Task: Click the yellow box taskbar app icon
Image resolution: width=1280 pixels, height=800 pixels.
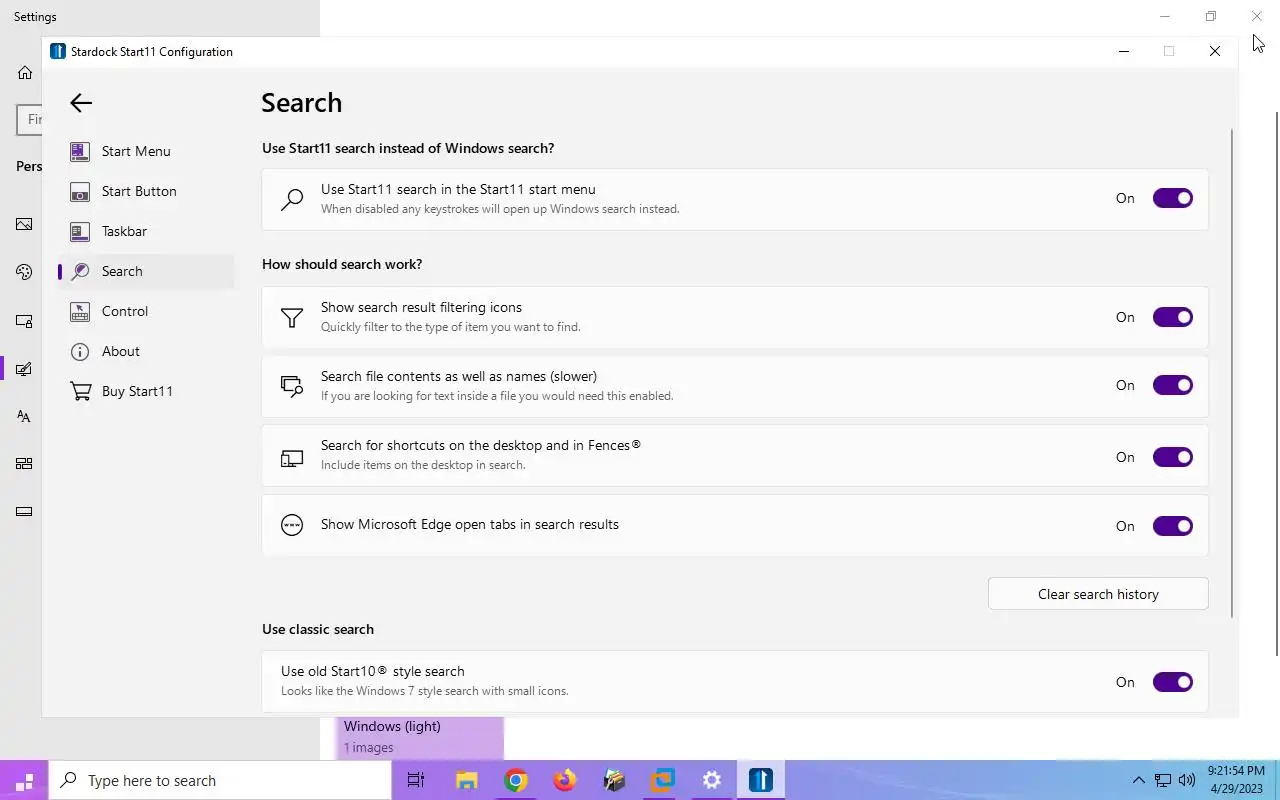Action: coord(613,780)
